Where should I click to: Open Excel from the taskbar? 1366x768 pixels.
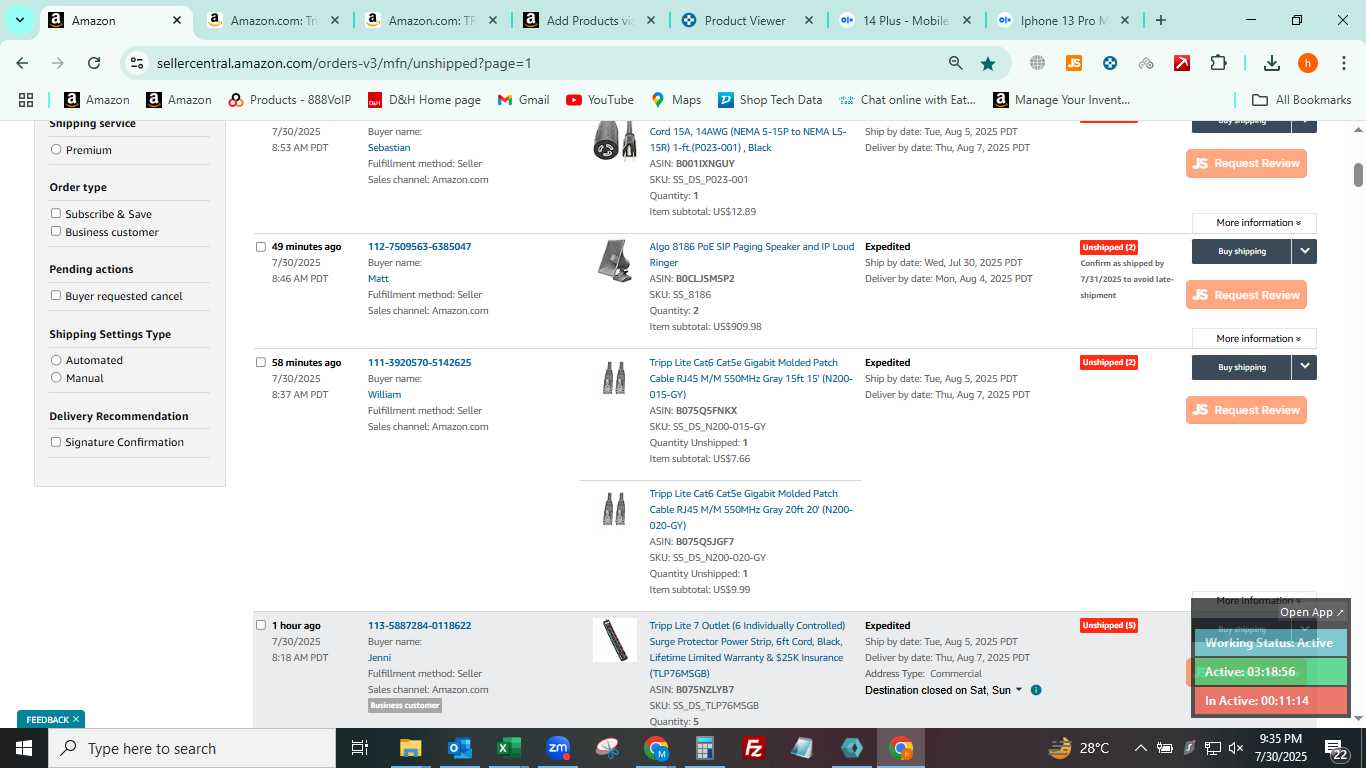(508, 748)
